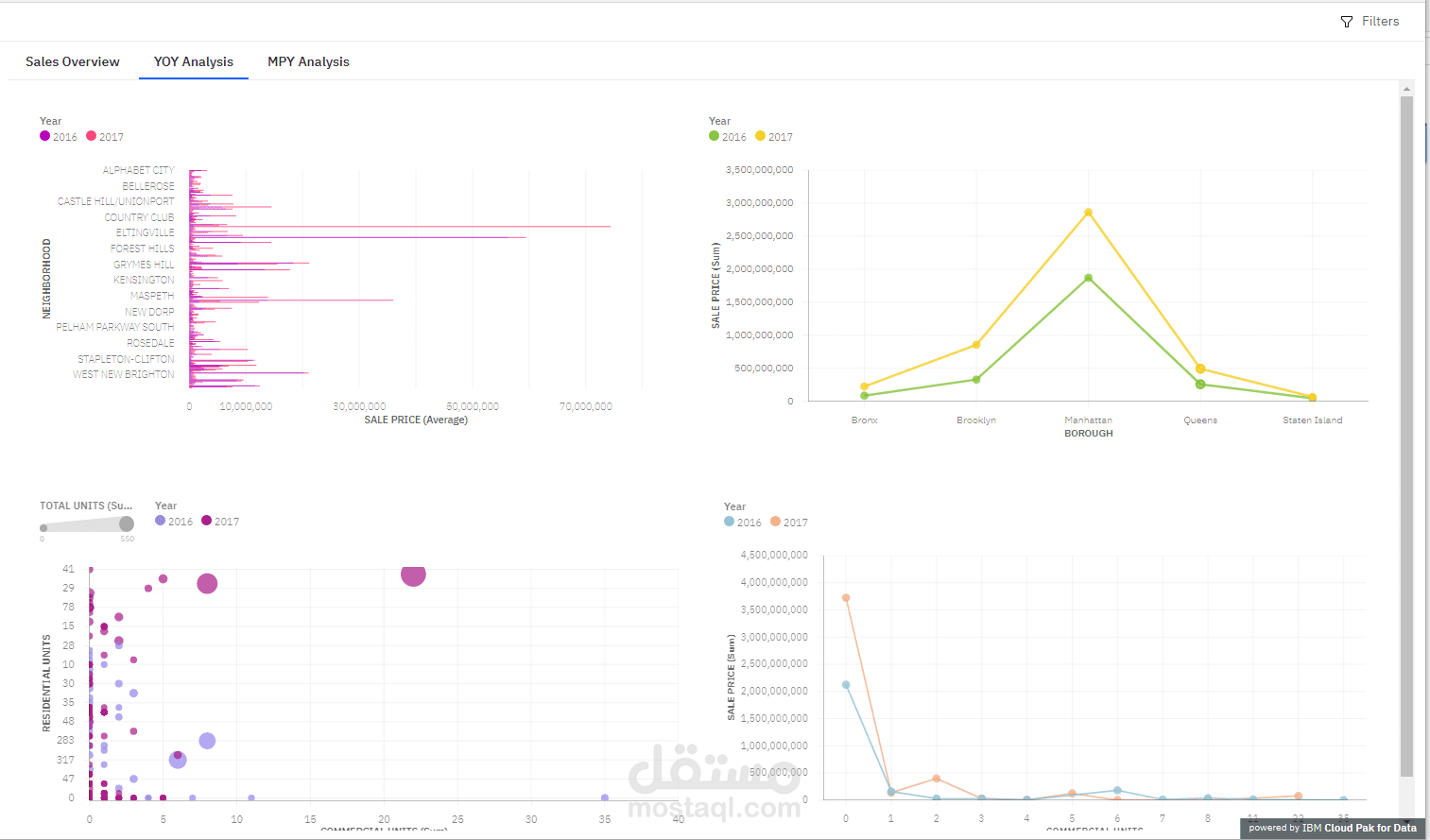
Task: Click the Brooklyn 2017 yellow data point
Action: point(976,345)
